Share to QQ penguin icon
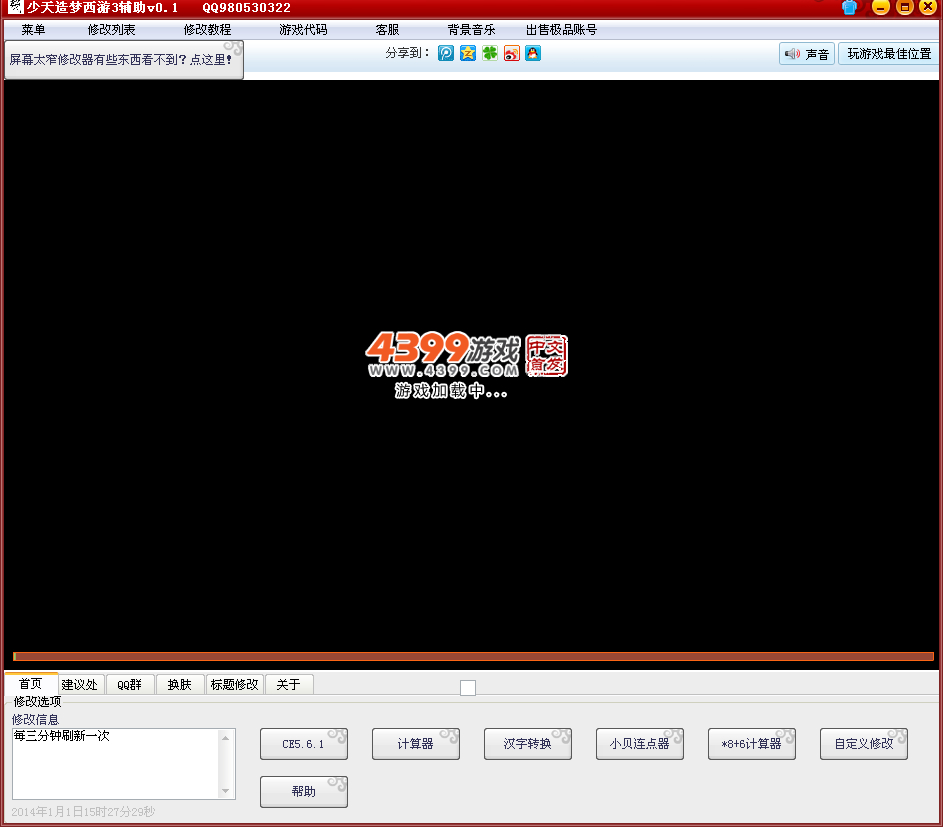 point(533,53)
